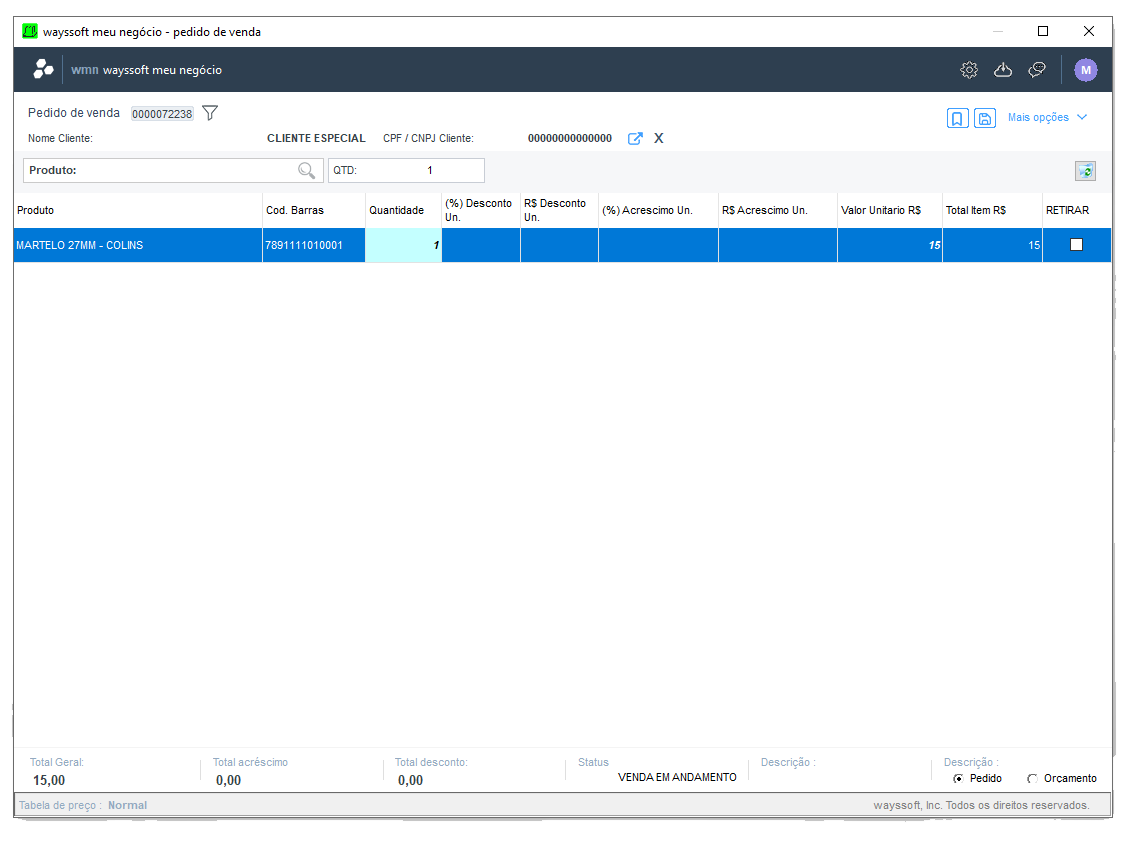
Task: Click the filter funnel icon
Action: pyautogui.click(x=210, y=113)
